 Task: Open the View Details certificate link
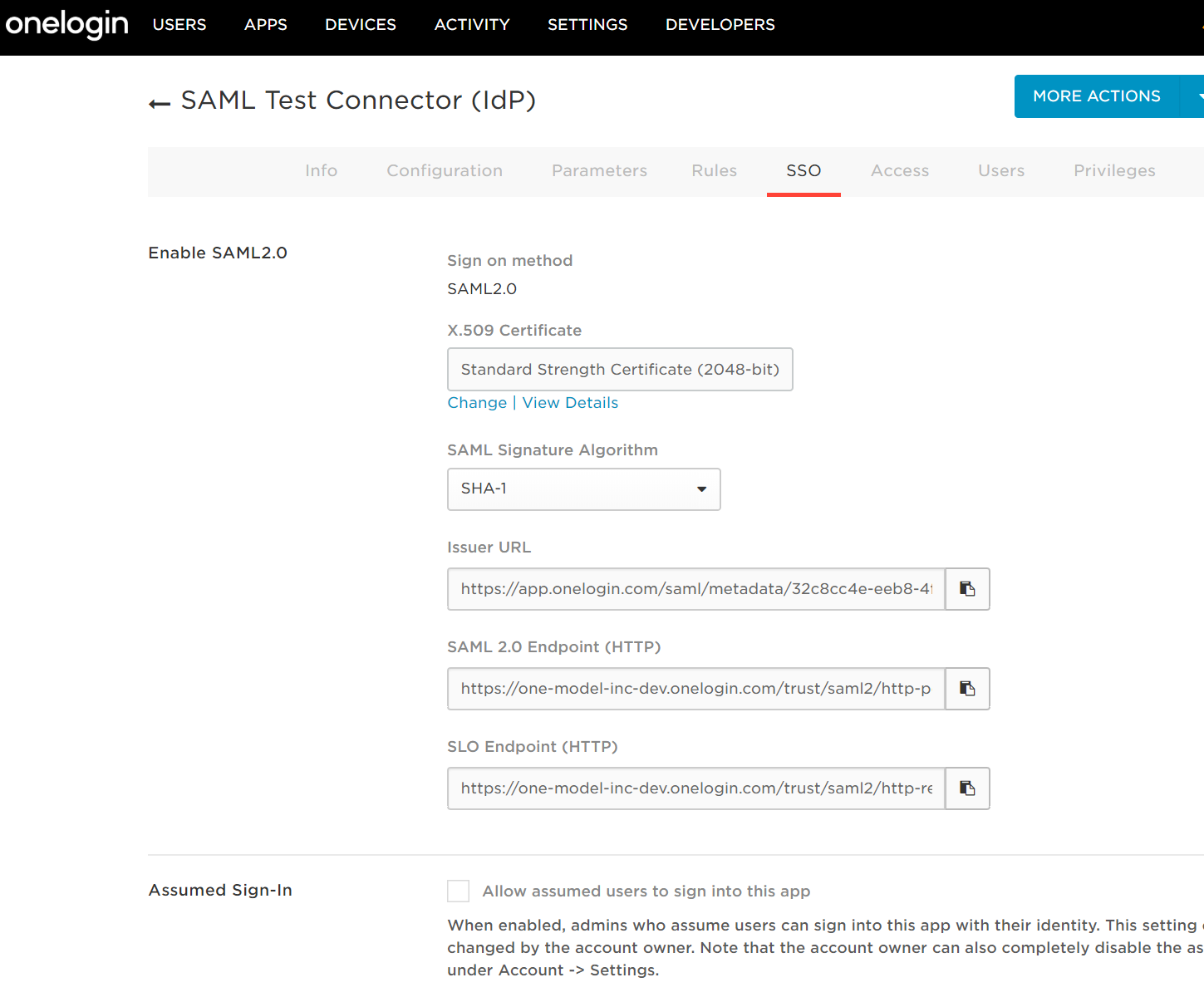click(x=570, y=403)
